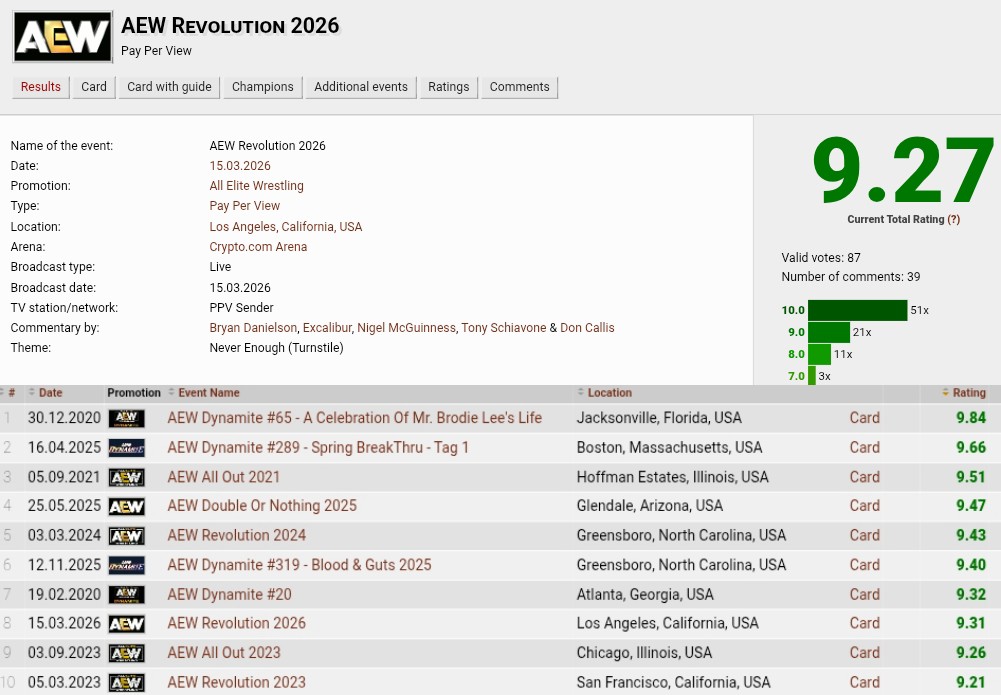Open All Elite Wrestling promotion link
The width and height of the screenshot is (1001, 695).
(x=257, y=186)
